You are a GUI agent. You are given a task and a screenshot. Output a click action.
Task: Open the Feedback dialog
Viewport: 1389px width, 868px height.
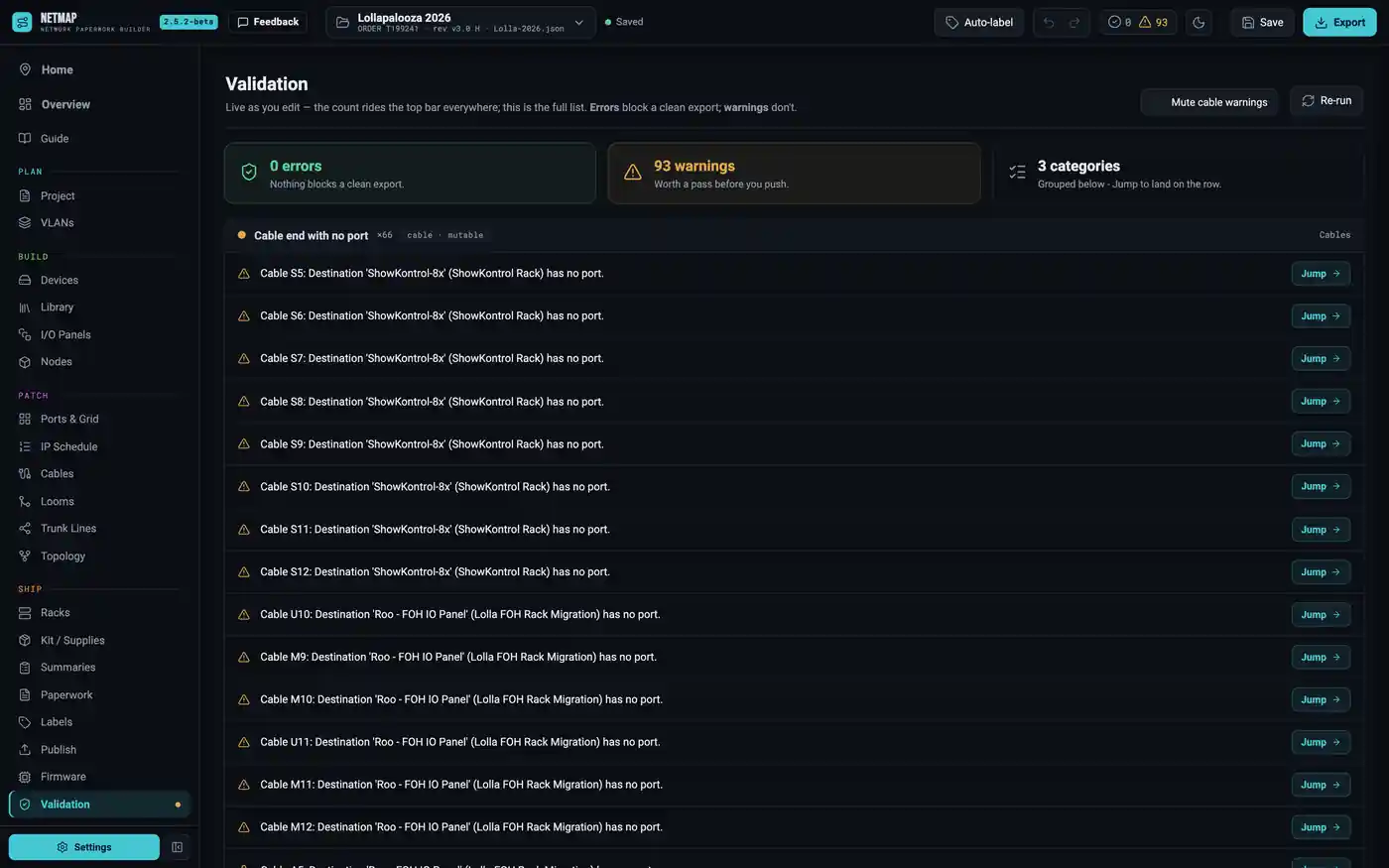268,22
